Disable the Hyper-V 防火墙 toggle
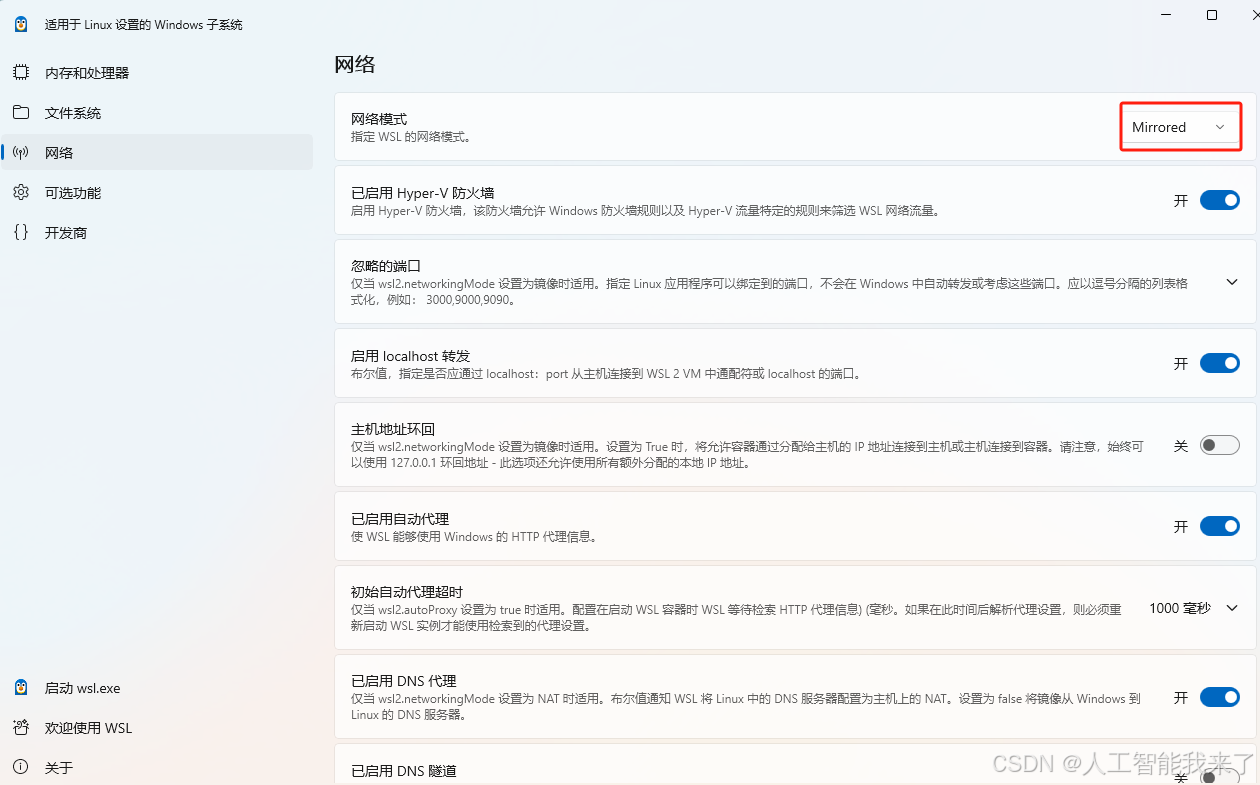Image resolution: width=1260 pixels, height=785 pixels. coord(1219,200)
